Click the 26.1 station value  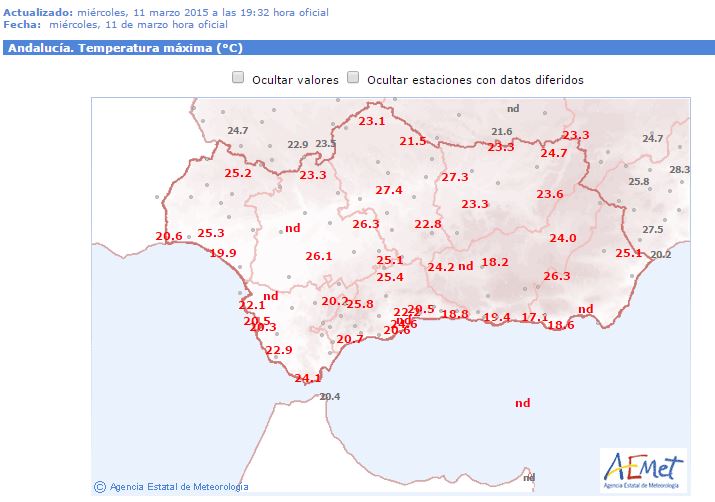(x=319, y=256)
